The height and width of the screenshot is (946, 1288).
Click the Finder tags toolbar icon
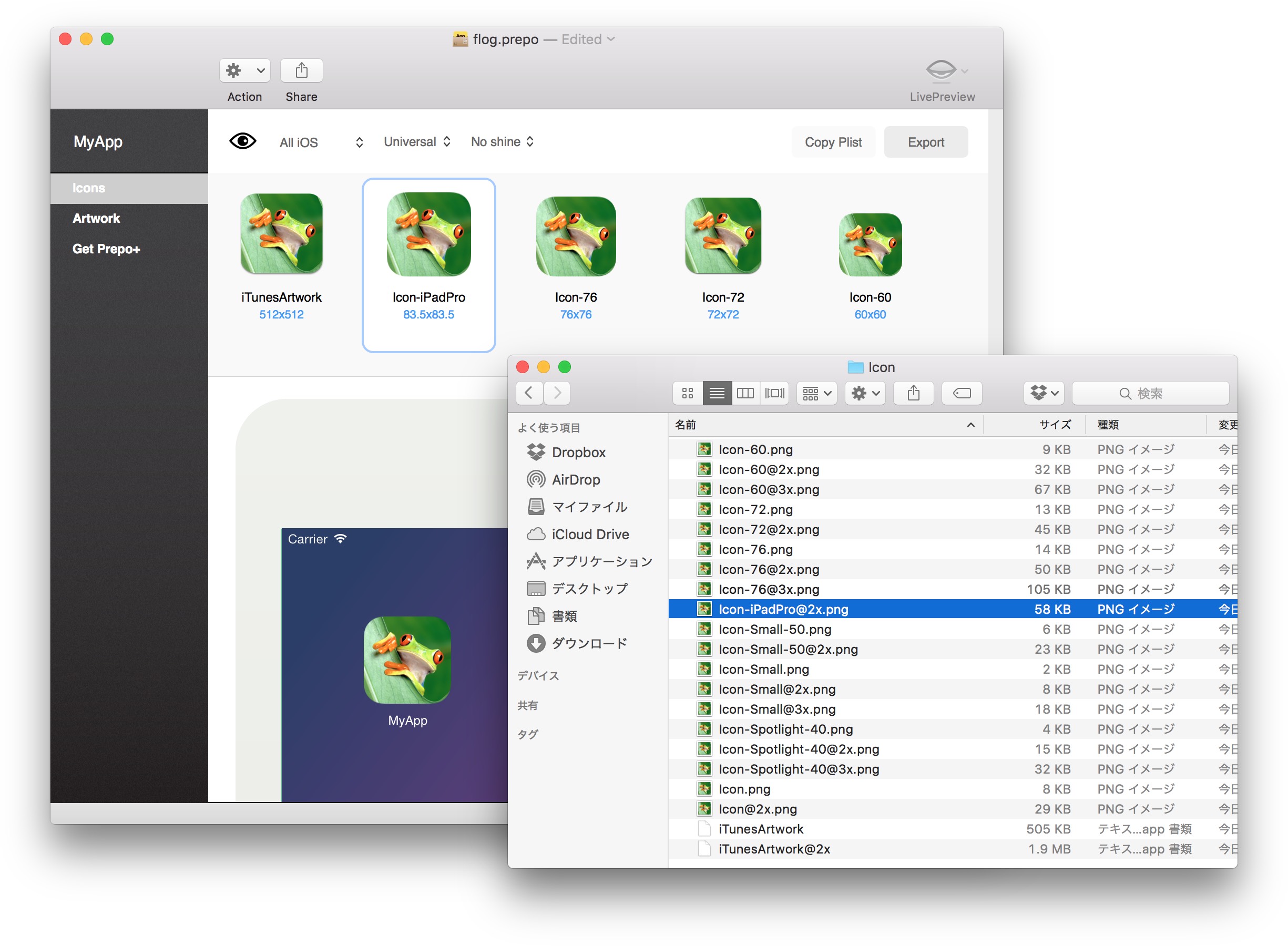(x=962, y=393)
